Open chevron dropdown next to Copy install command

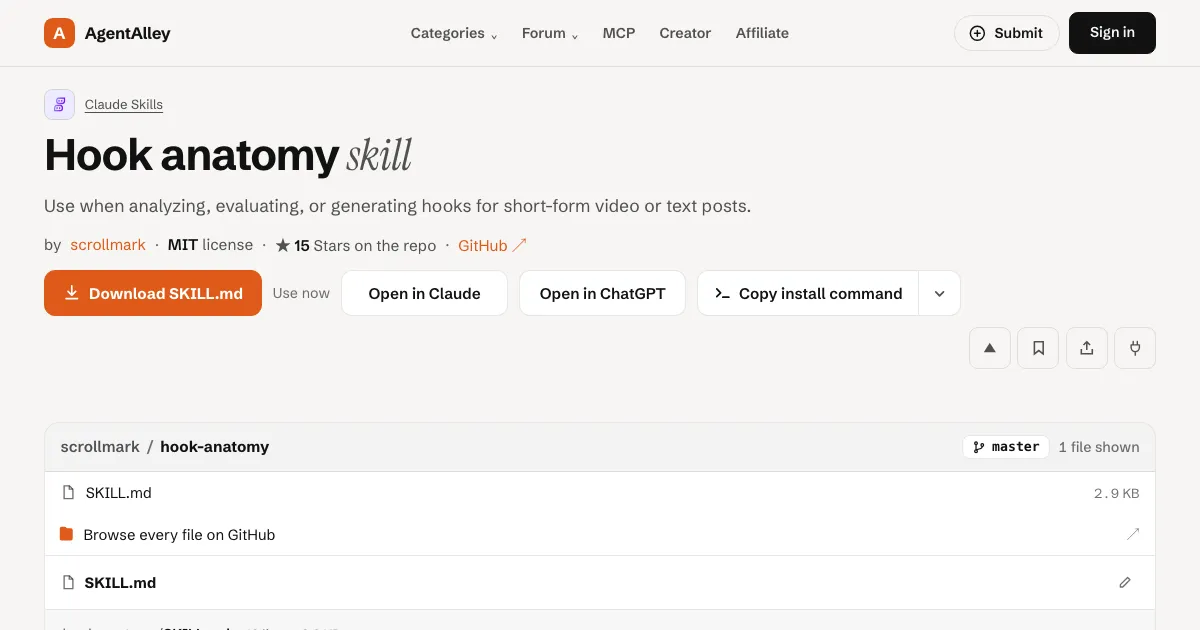coord(940,293)
